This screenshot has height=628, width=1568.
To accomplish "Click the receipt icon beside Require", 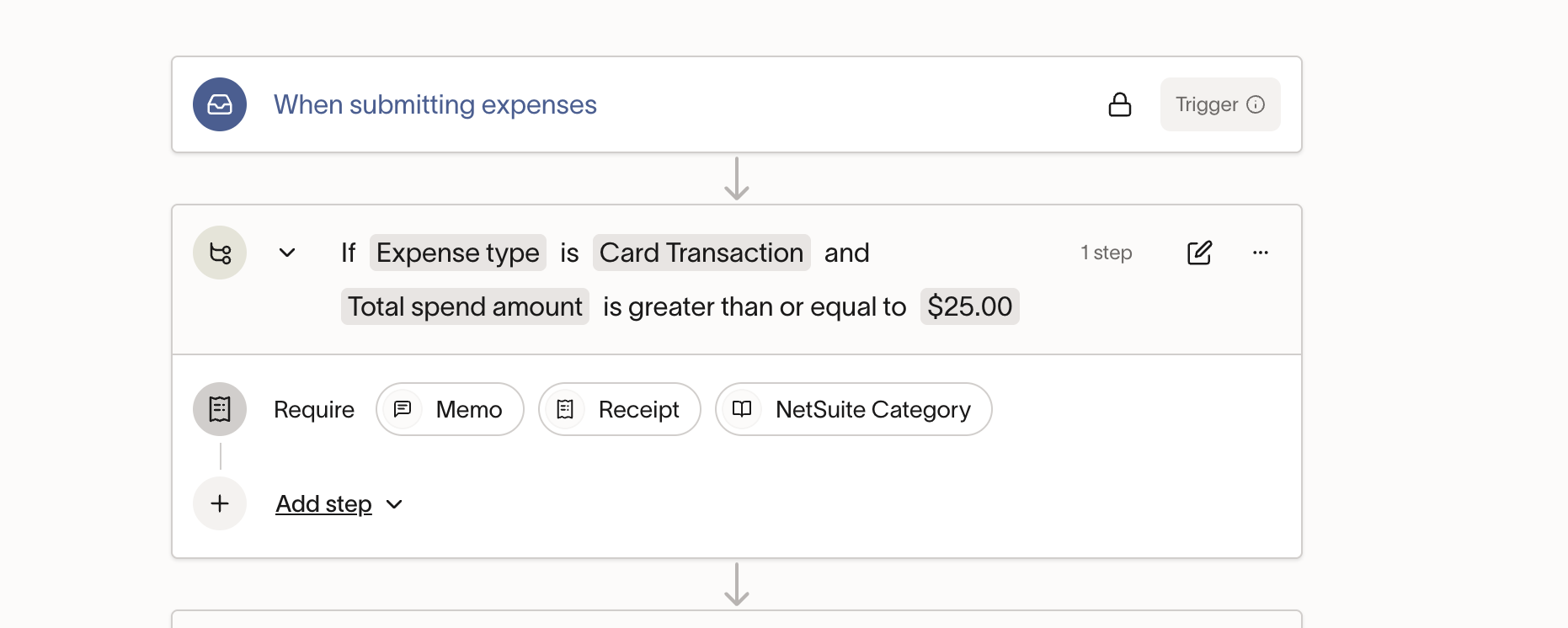I will click(x=220, y=409).
